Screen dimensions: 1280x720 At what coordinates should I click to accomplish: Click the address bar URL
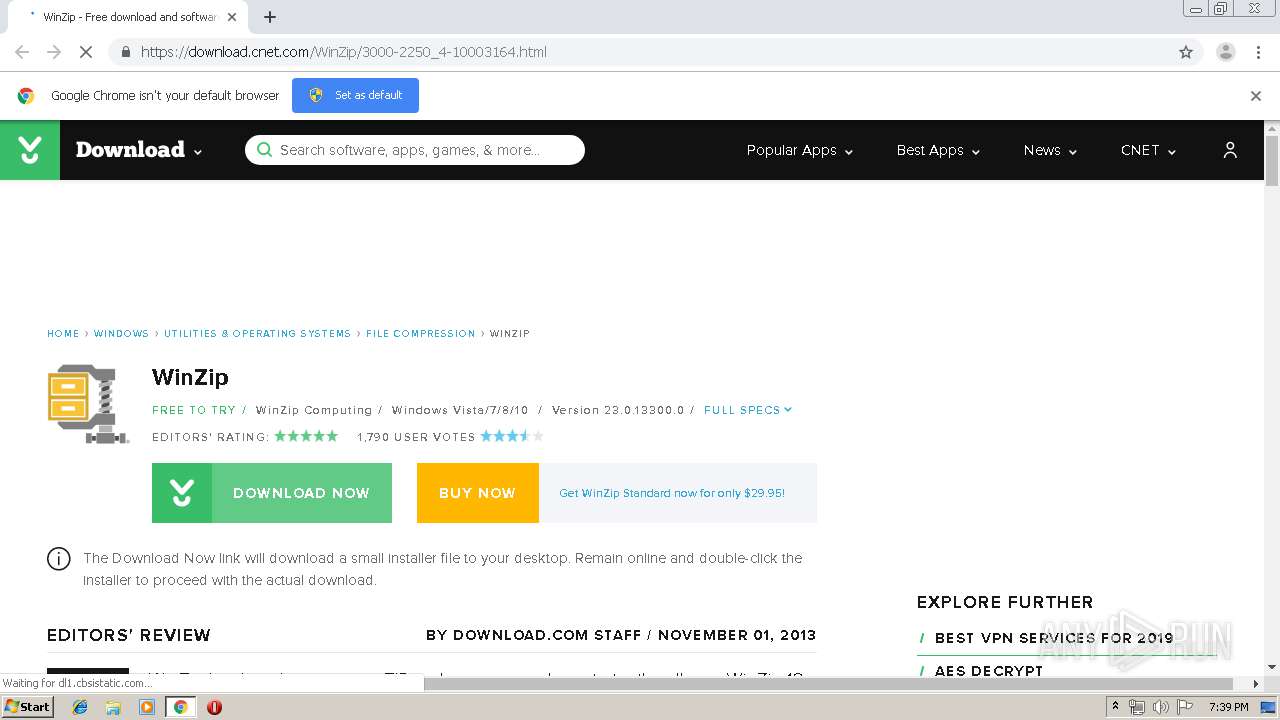[x=344, y=52]
